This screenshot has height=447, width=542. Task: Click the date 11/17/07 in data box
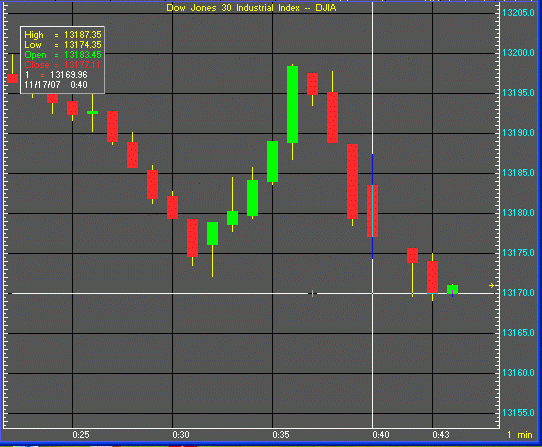[x=42, y=85]
